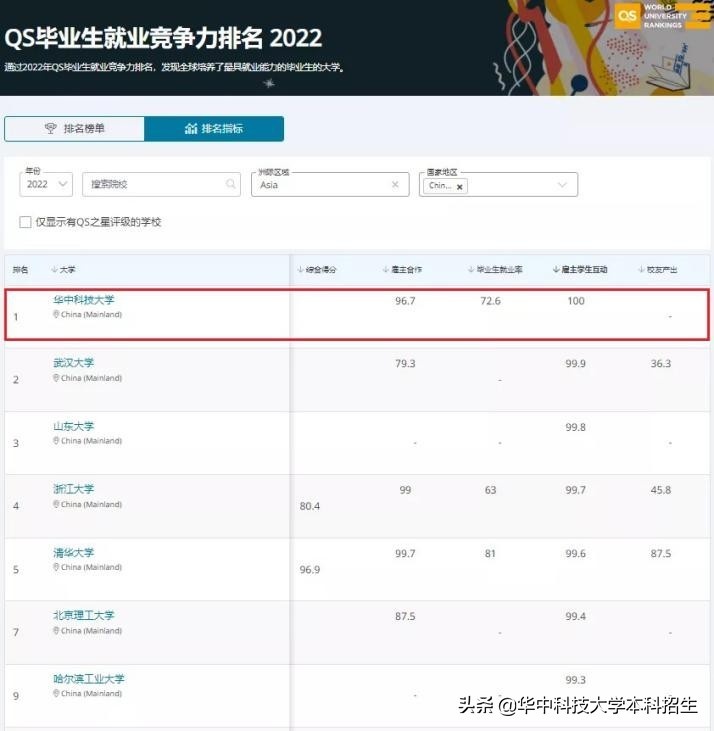Viewport: 714px width, 731px height.
Task: Click location pin under 哈尔滨工业大学
Action: [56, 693]
